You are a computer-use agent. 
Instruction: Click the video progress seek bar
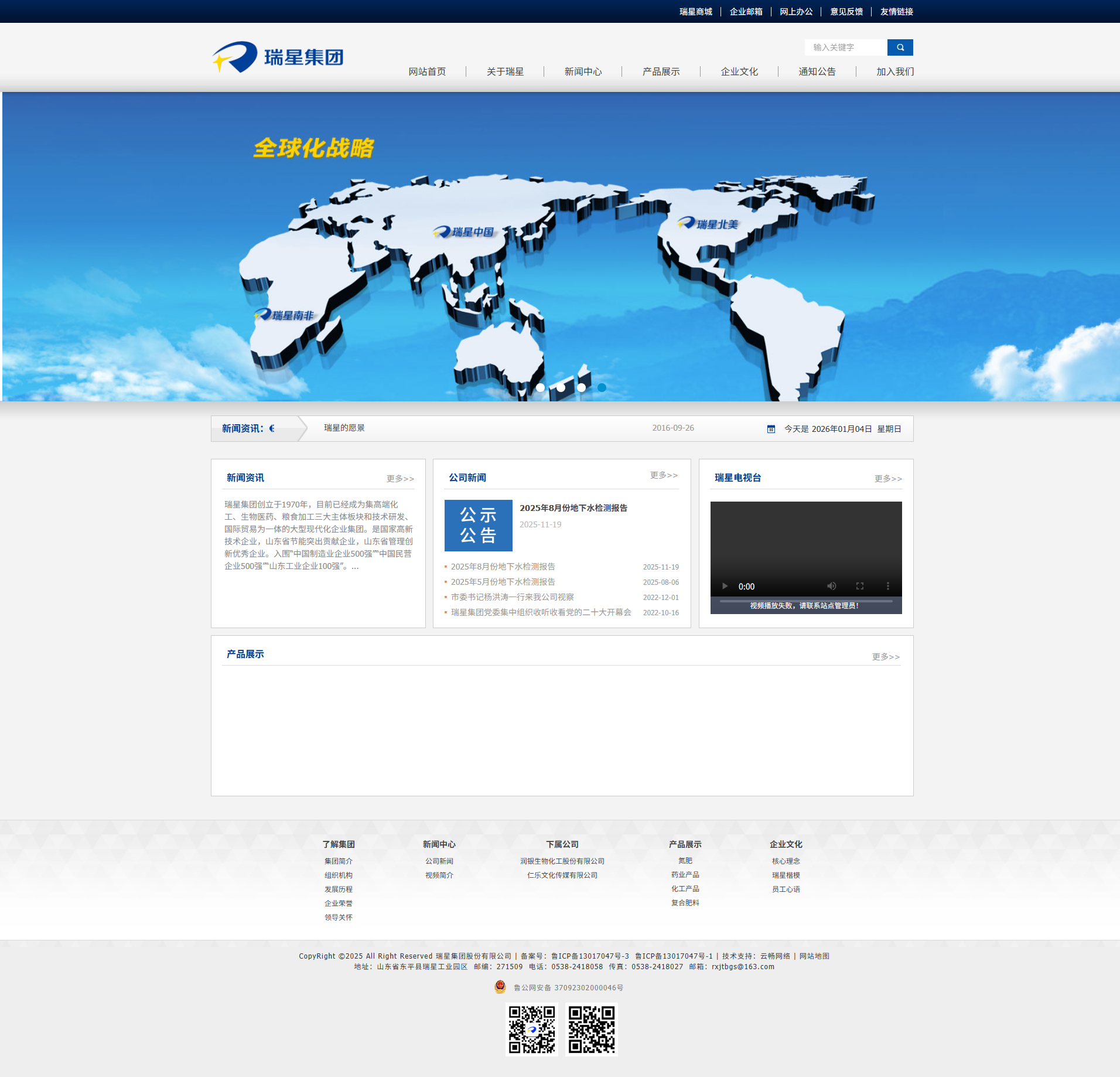tap(805, 601)
